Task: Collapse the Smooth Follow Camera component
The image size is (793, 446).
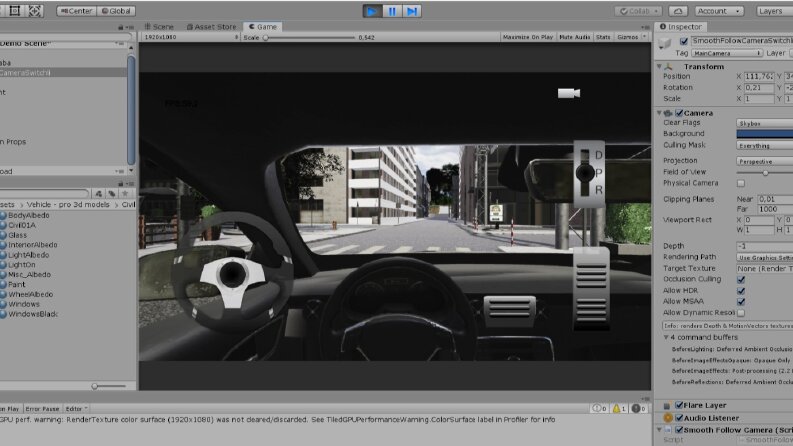Action: tap(659, 430)
